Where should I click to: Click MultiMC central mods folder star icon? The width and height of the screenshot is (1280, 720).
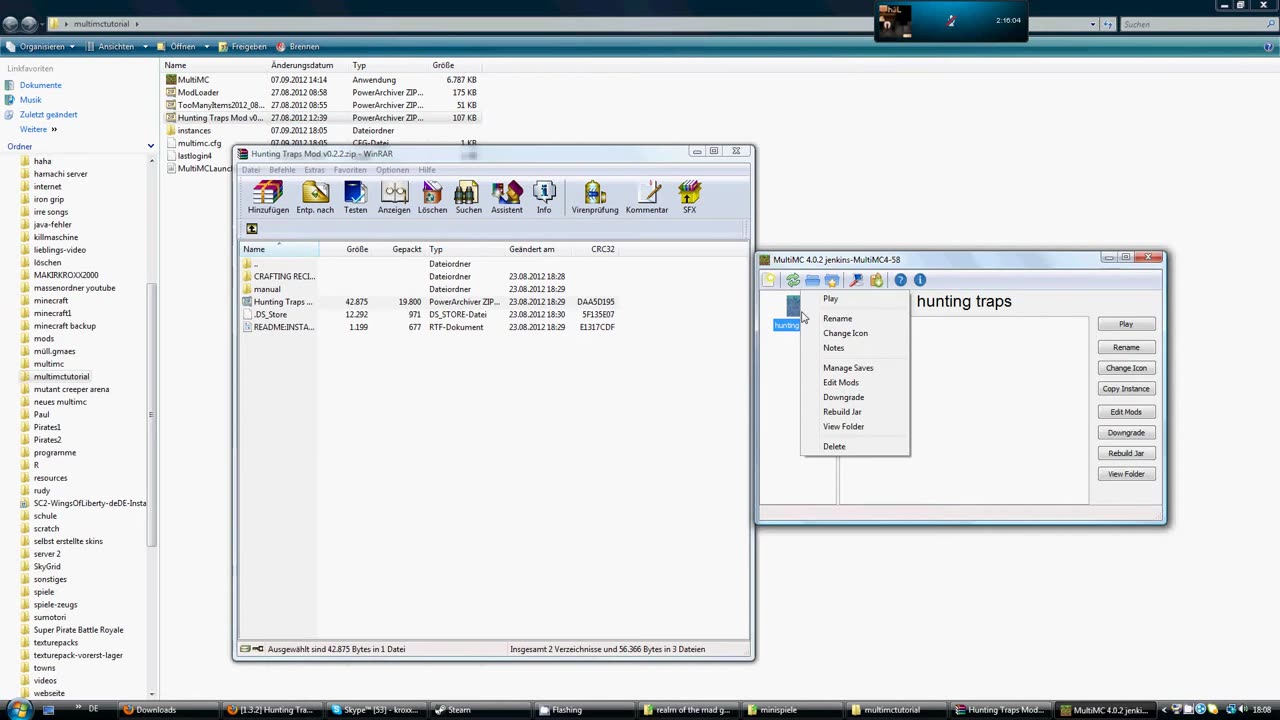pyautogui.click(x=832, y=281)
